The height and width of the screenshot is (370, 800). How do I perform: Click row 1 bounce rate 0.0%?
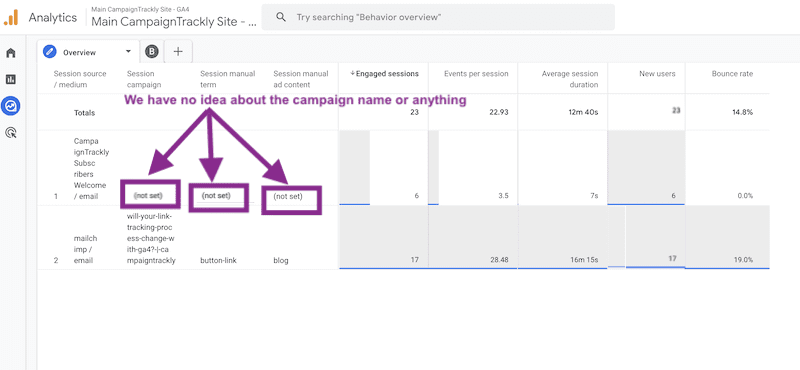click(x=744, y=195)
